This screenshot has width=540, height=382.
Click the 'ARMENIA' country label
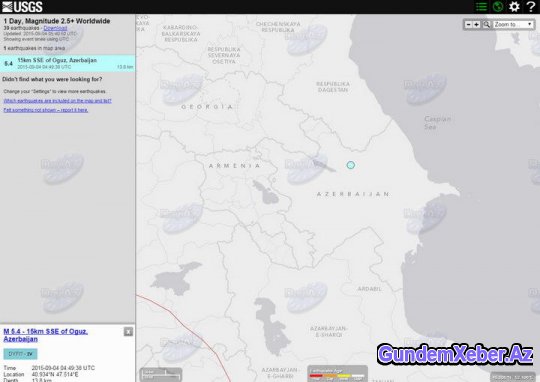click(x=234, y=166)
